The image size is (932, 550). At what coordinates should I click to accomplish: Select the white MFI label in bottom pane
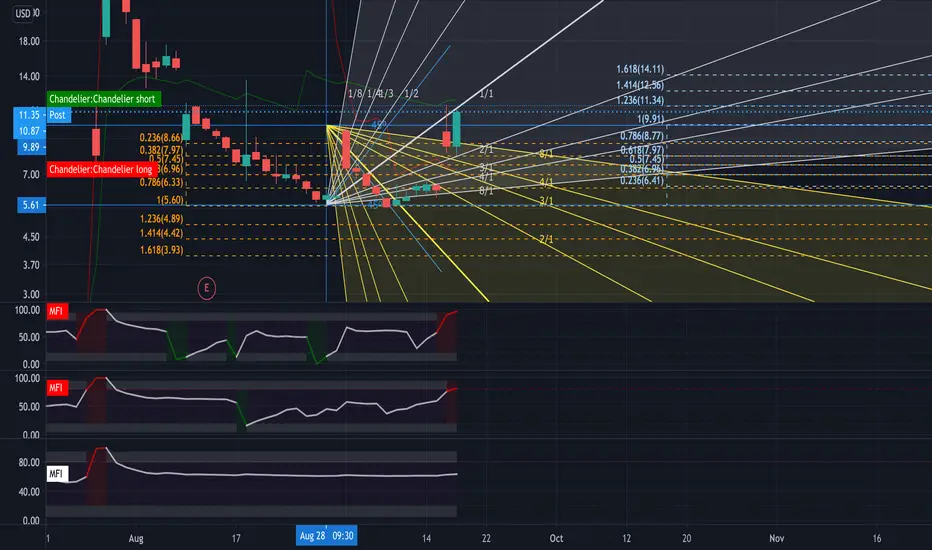[x=56, y=474]
